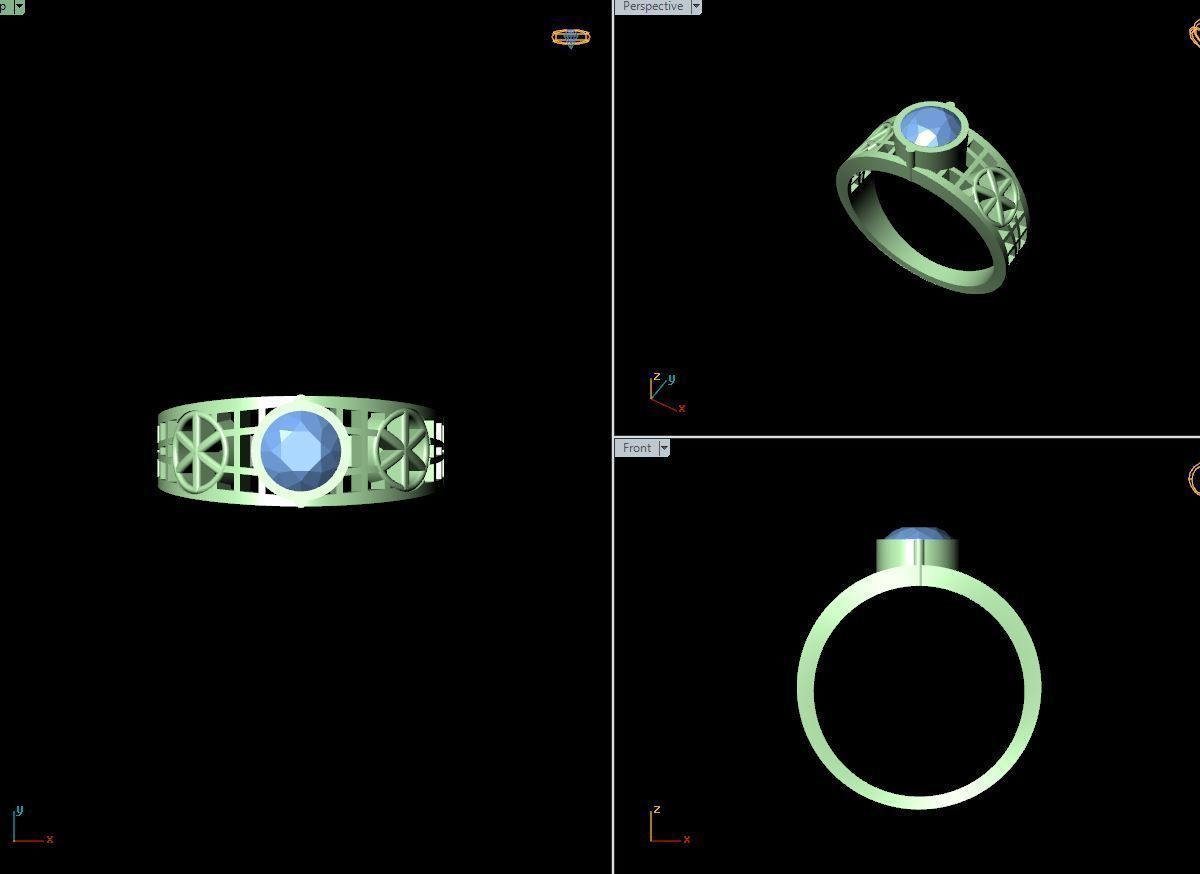Open the Front viewport dropdown arrow
The image size is (1200, 874).
[663, 448]
